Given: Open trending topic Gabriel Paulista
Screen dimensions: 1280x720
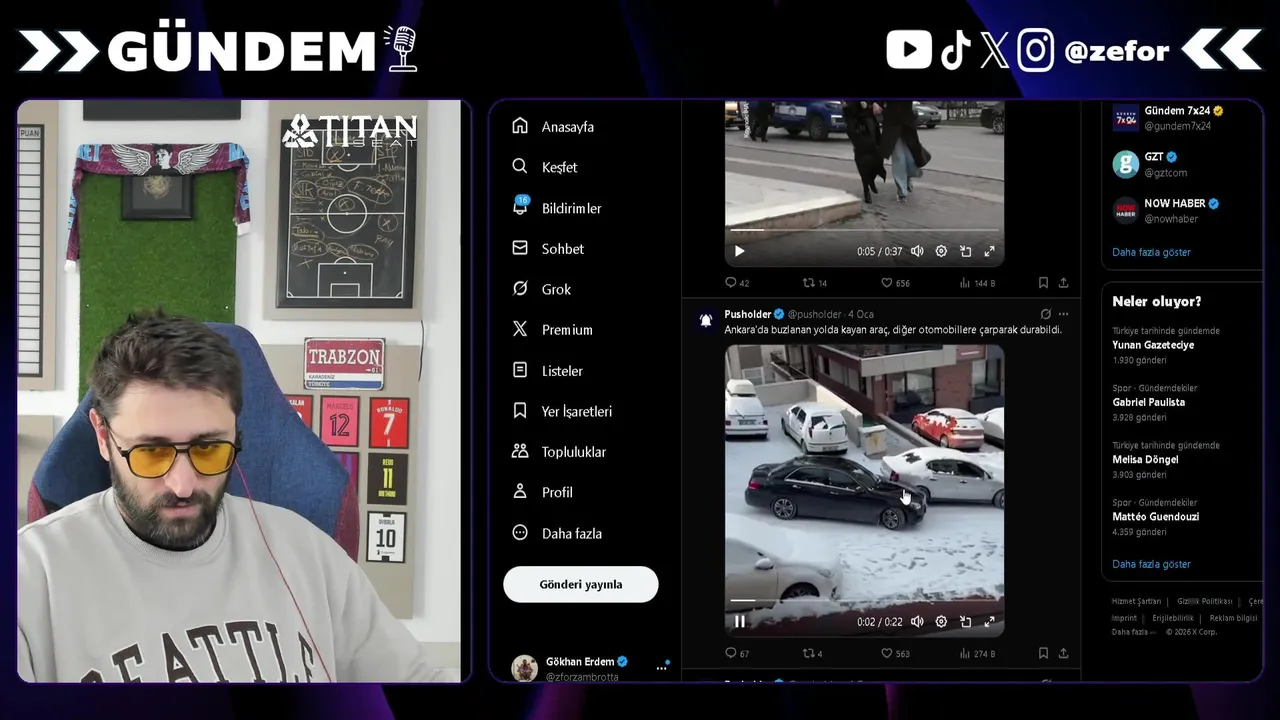Looking at the screenshot, I should click(1148, 402).
